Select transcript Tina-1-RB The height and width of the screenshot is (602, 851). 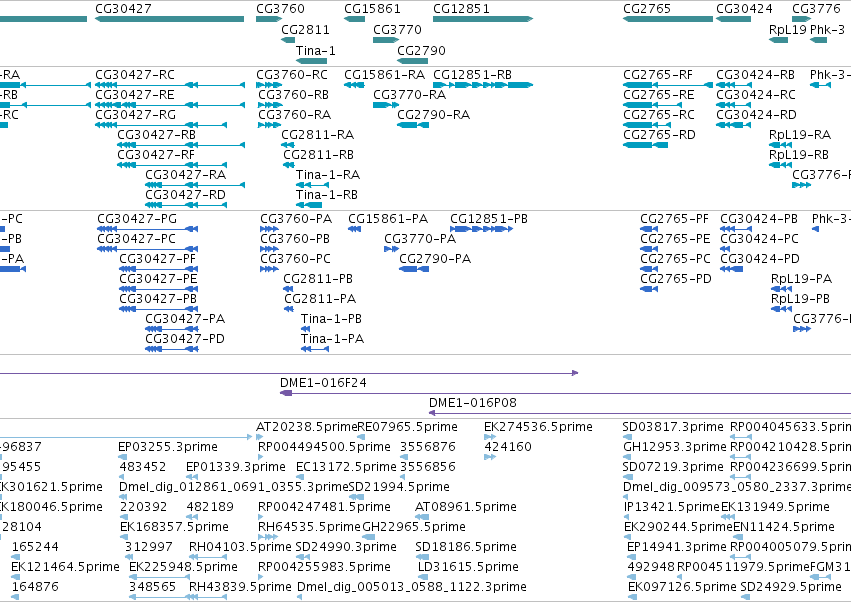[327, 194]
